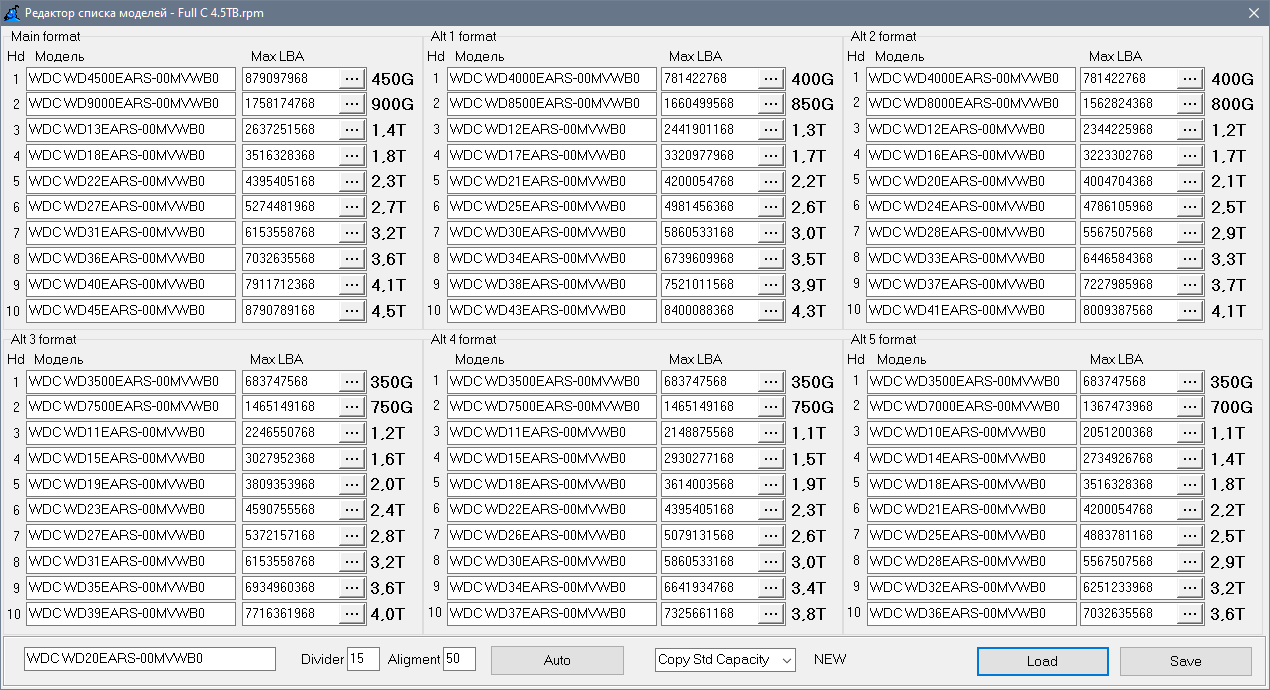
Task: Click Alt 2 format Max LBA field 7227985968
Action: click(1128, 284)
